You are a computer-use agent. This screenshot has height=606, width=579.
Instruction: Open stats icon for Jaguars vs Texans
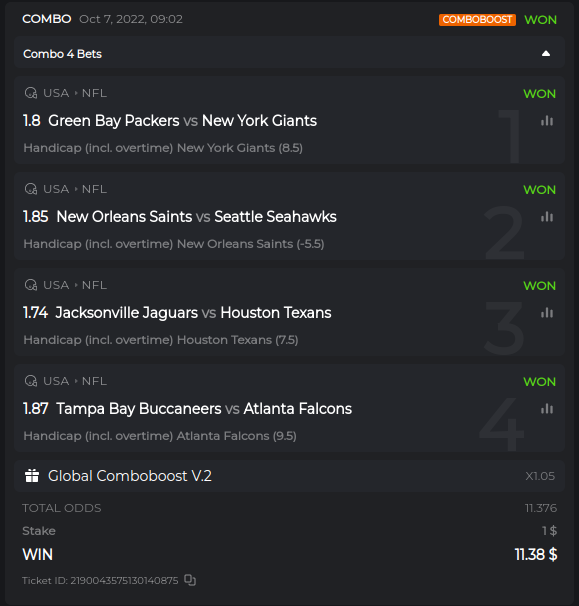tap(547, 313)
